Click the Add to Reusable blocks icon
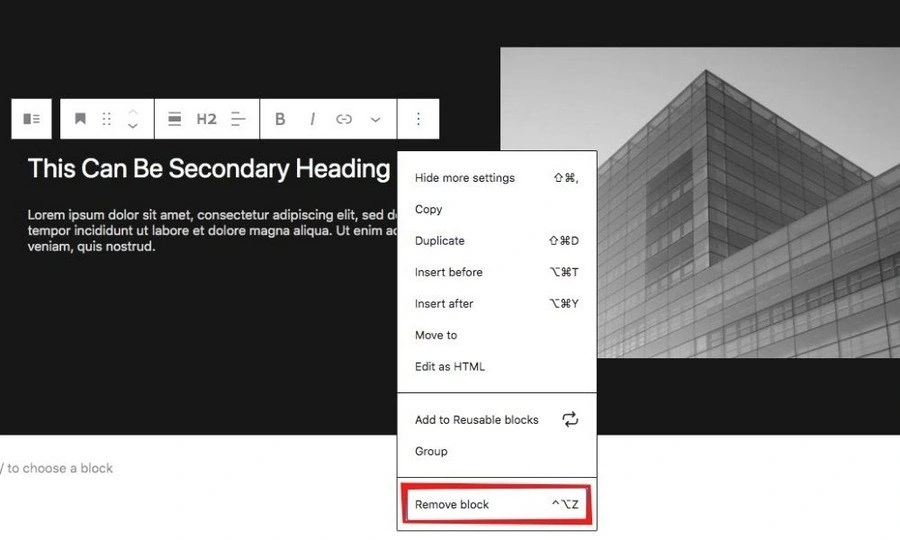 click(x=570, y=420)
